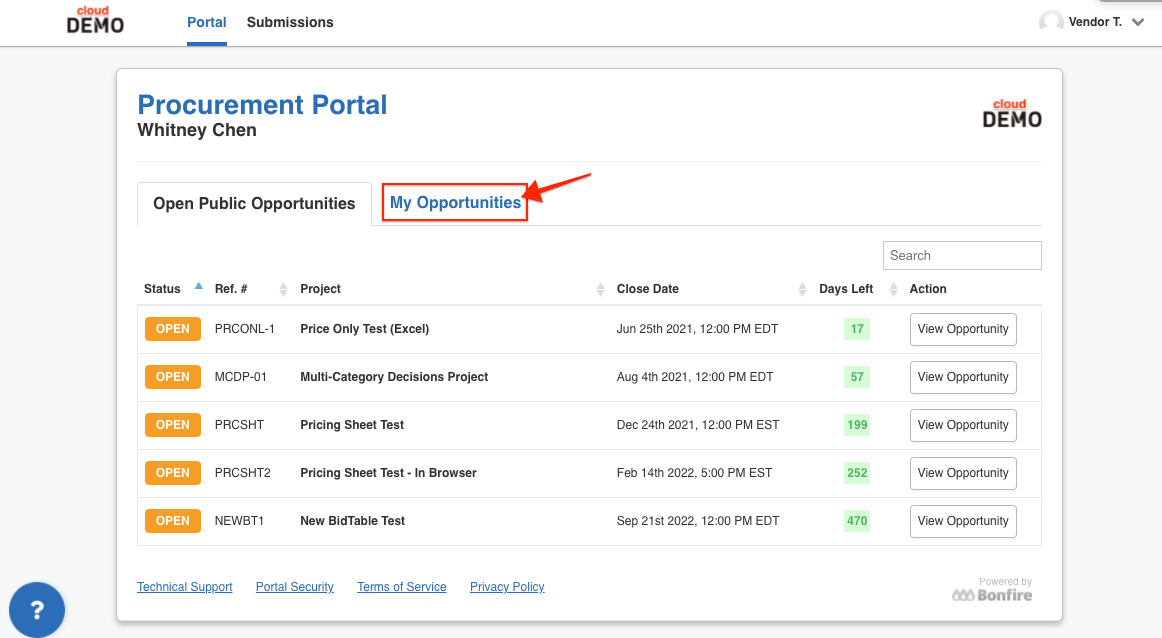
Task: Open the blue help question mark icon
Action: point(37,610)
